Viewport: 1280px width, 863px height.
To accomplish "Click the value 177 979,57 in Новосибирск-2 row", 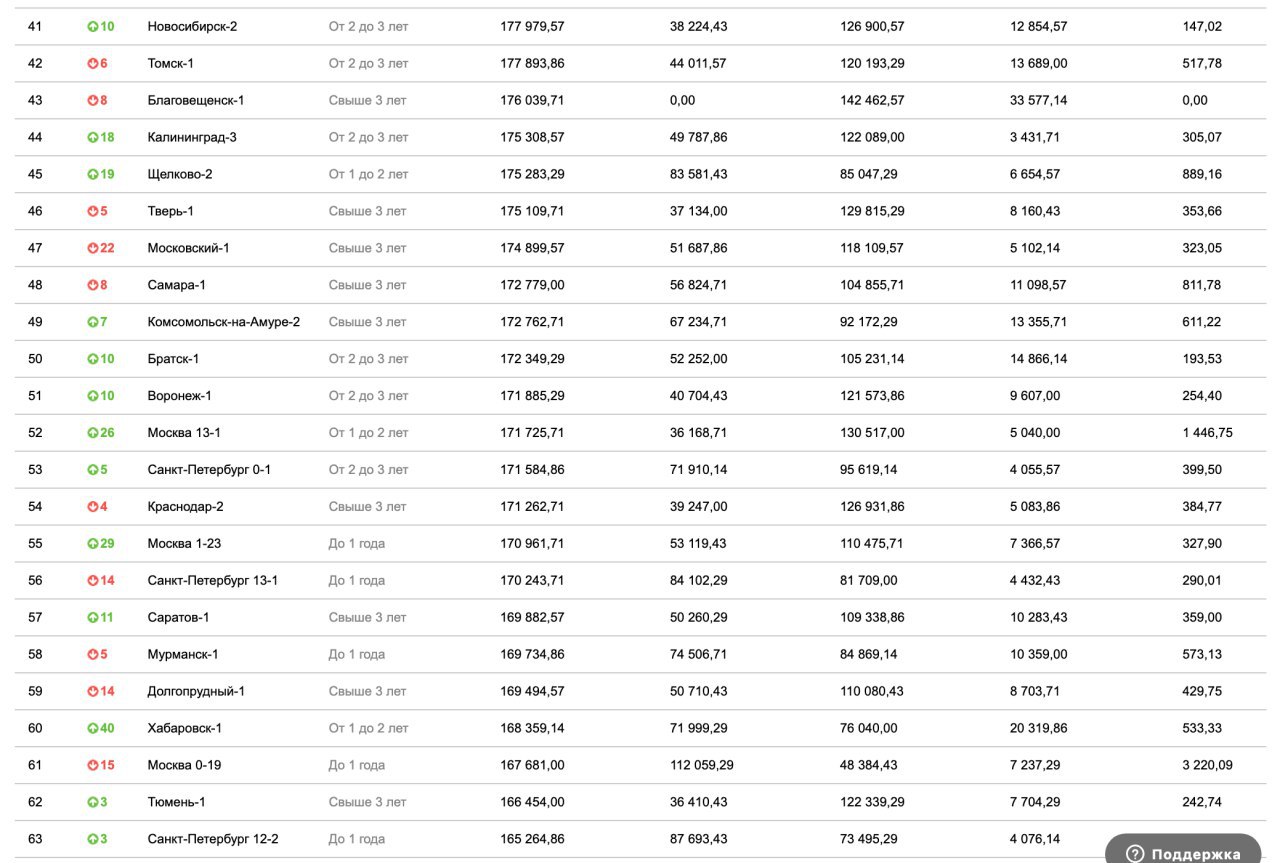I will pos(532,27).
